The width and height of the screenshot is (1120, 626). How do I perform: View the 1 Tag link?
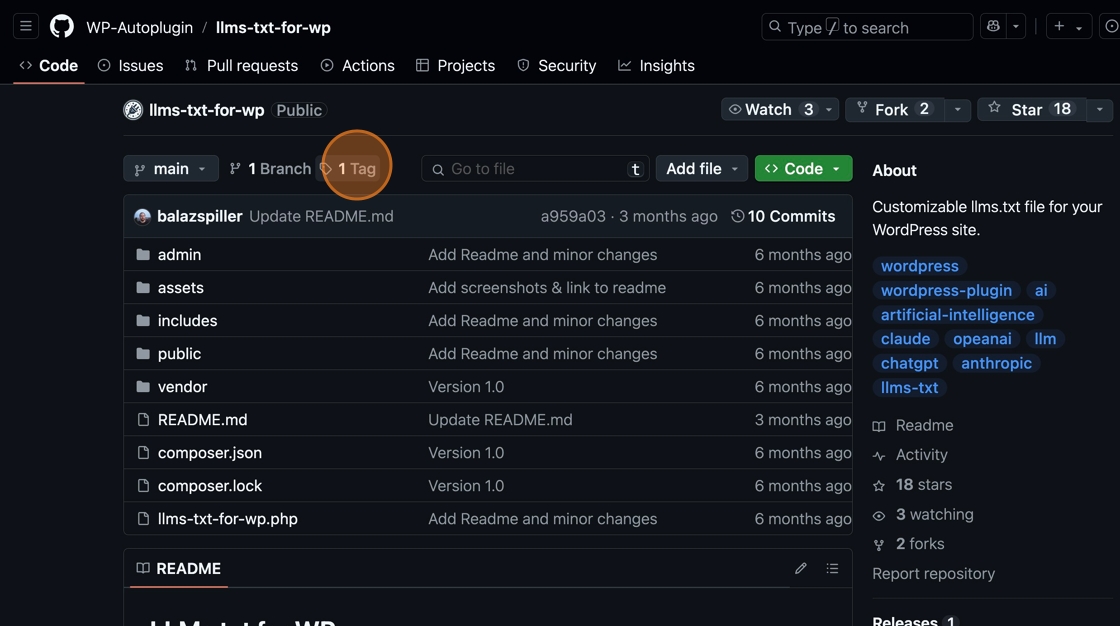350,169
